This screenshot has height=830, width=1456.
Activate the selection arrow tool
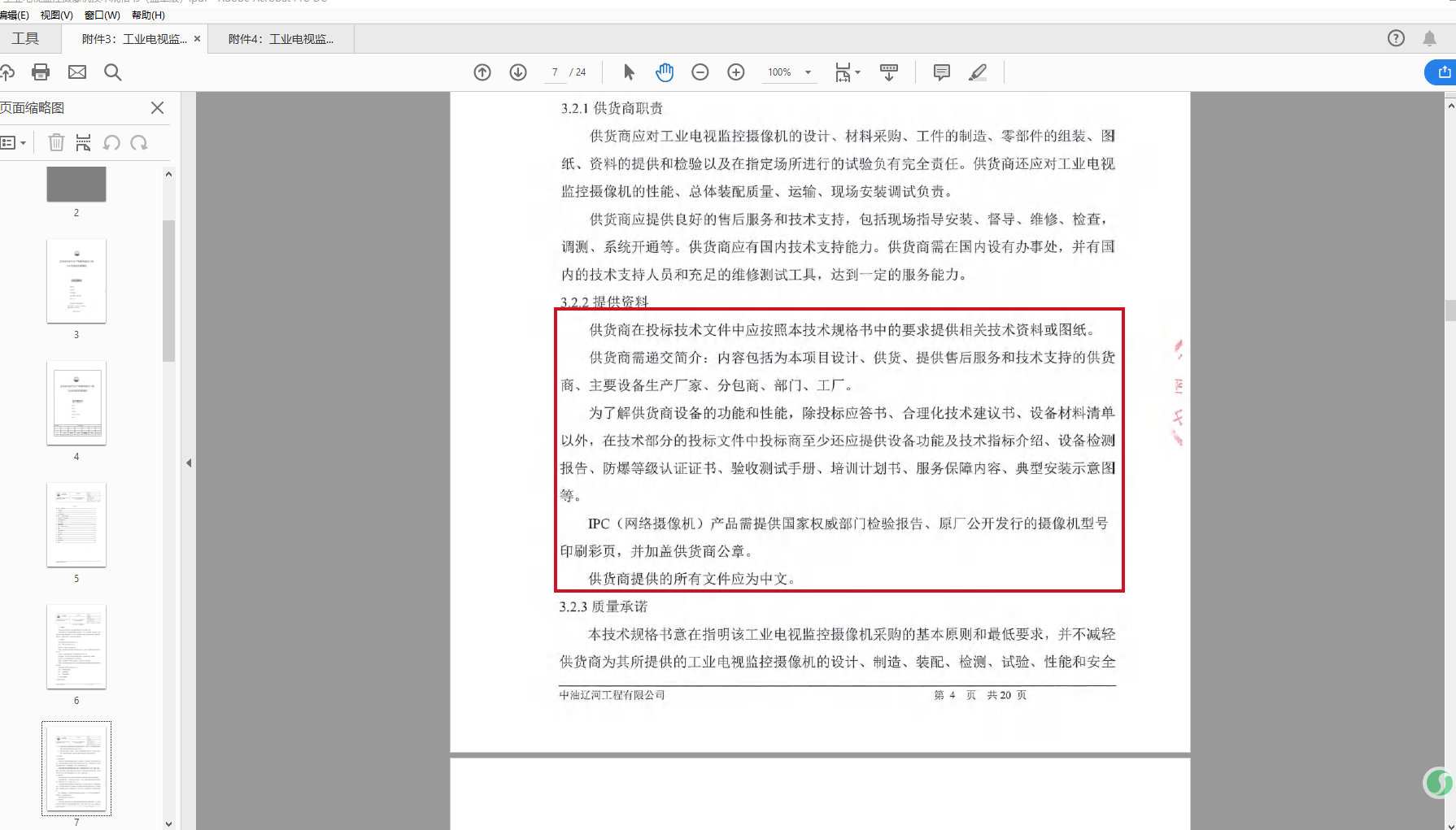pyautogui.click(x=629, y=72)
